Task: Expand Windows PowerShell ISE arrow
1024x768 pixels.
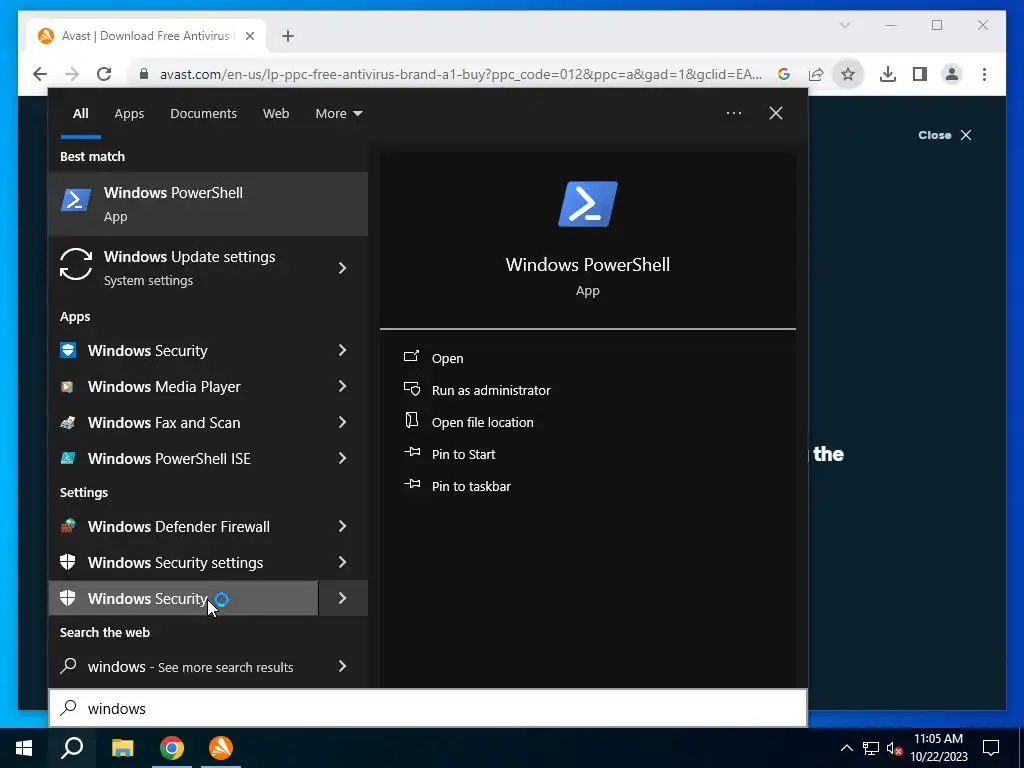Action: [342, 458]
